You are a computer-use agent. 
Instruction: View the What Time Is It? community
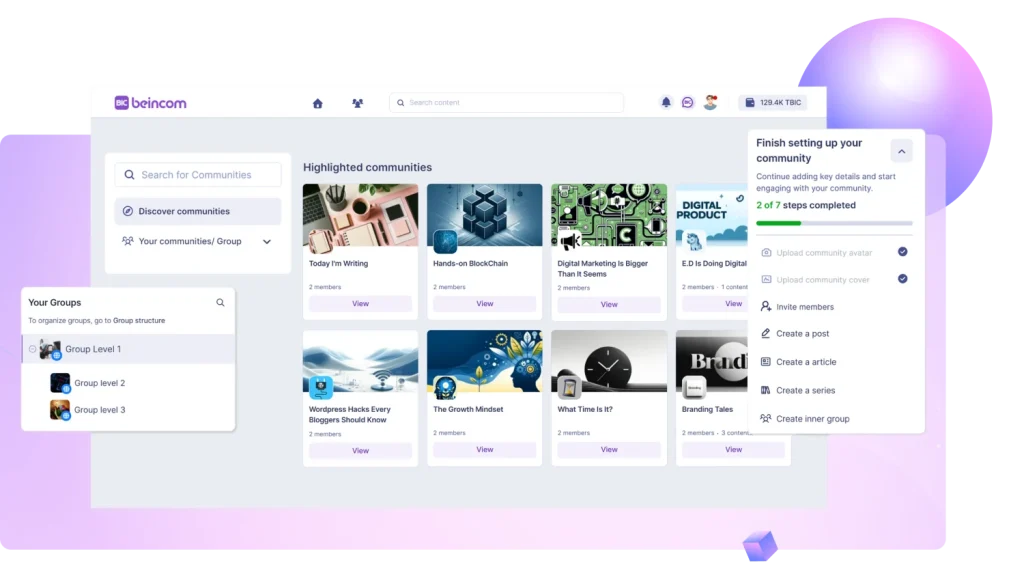(x=609, y=449)
